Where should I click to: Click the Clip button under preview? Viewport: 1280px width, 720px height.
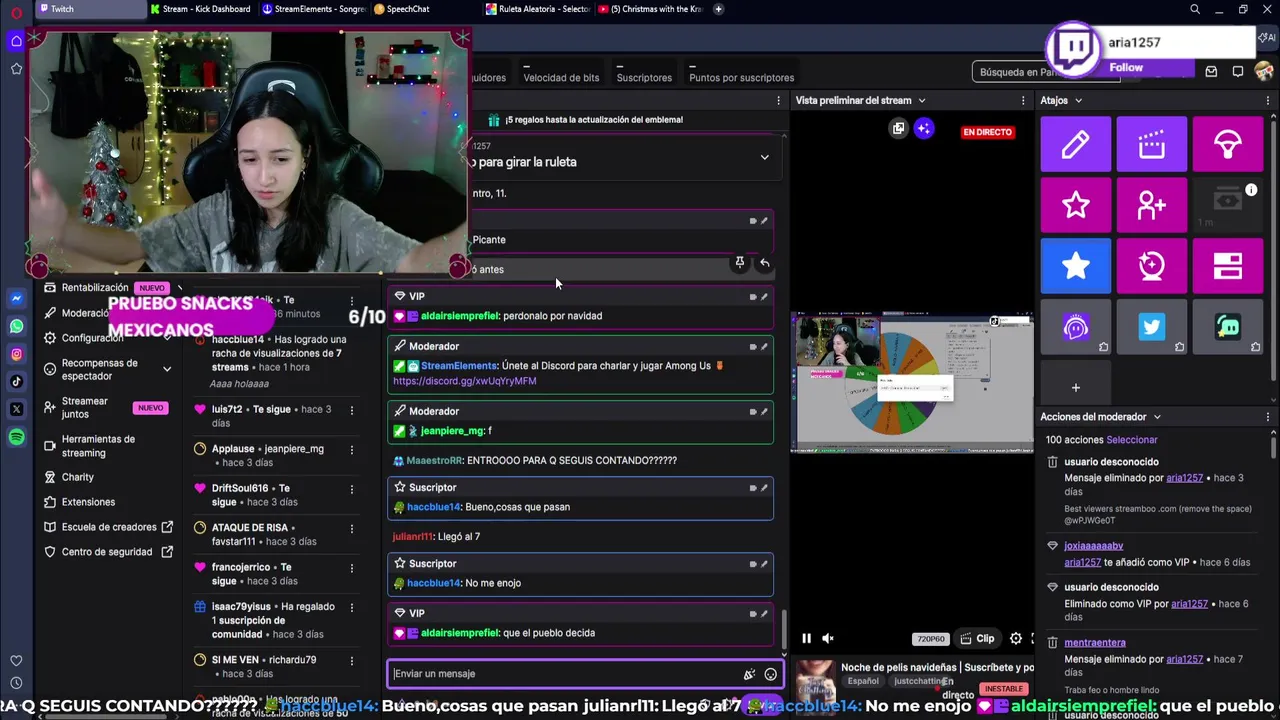(x=977, y=638)
